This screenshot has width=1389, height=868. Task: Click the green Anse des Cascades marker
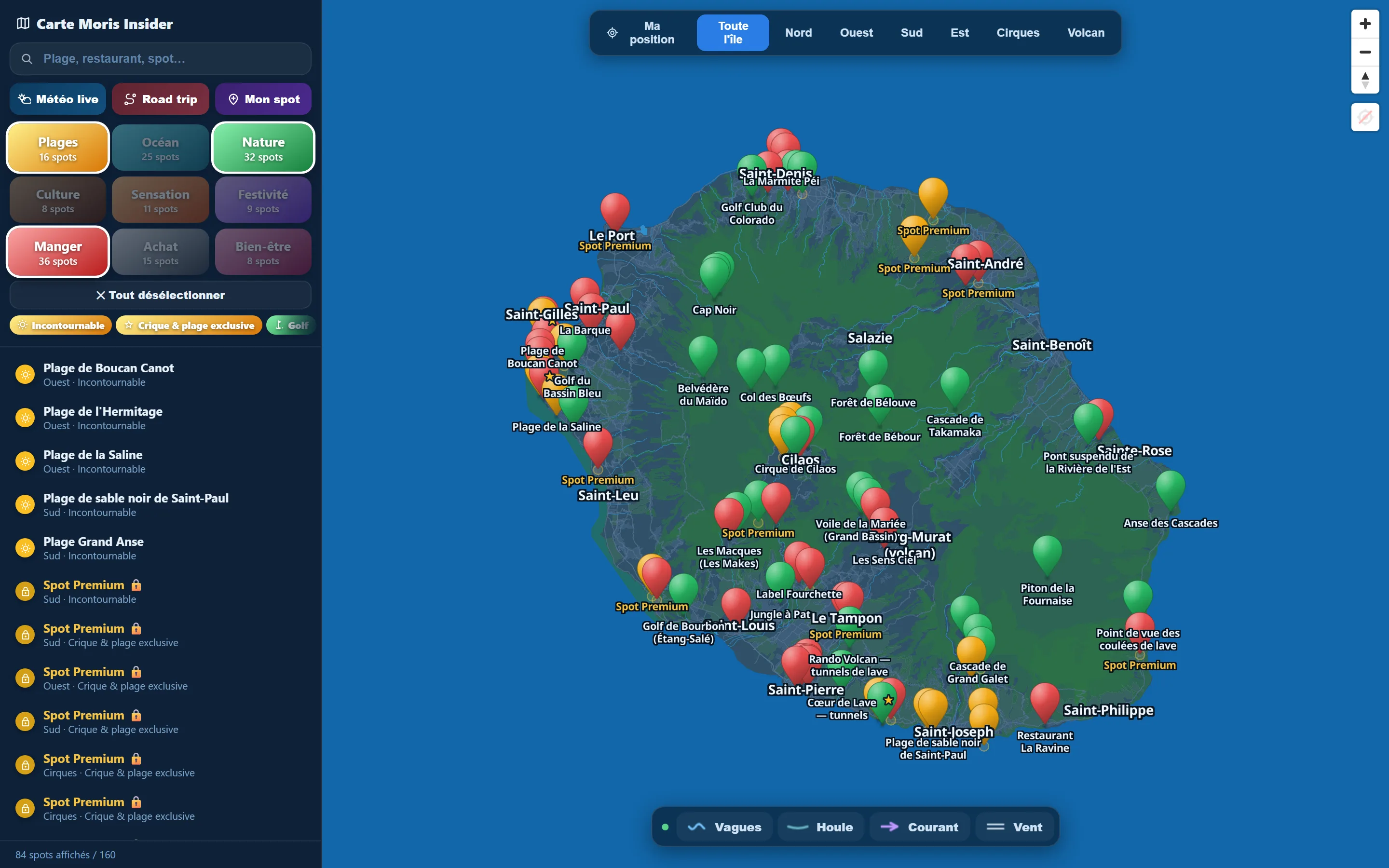pyautogui.click(x=1170, y=489)
